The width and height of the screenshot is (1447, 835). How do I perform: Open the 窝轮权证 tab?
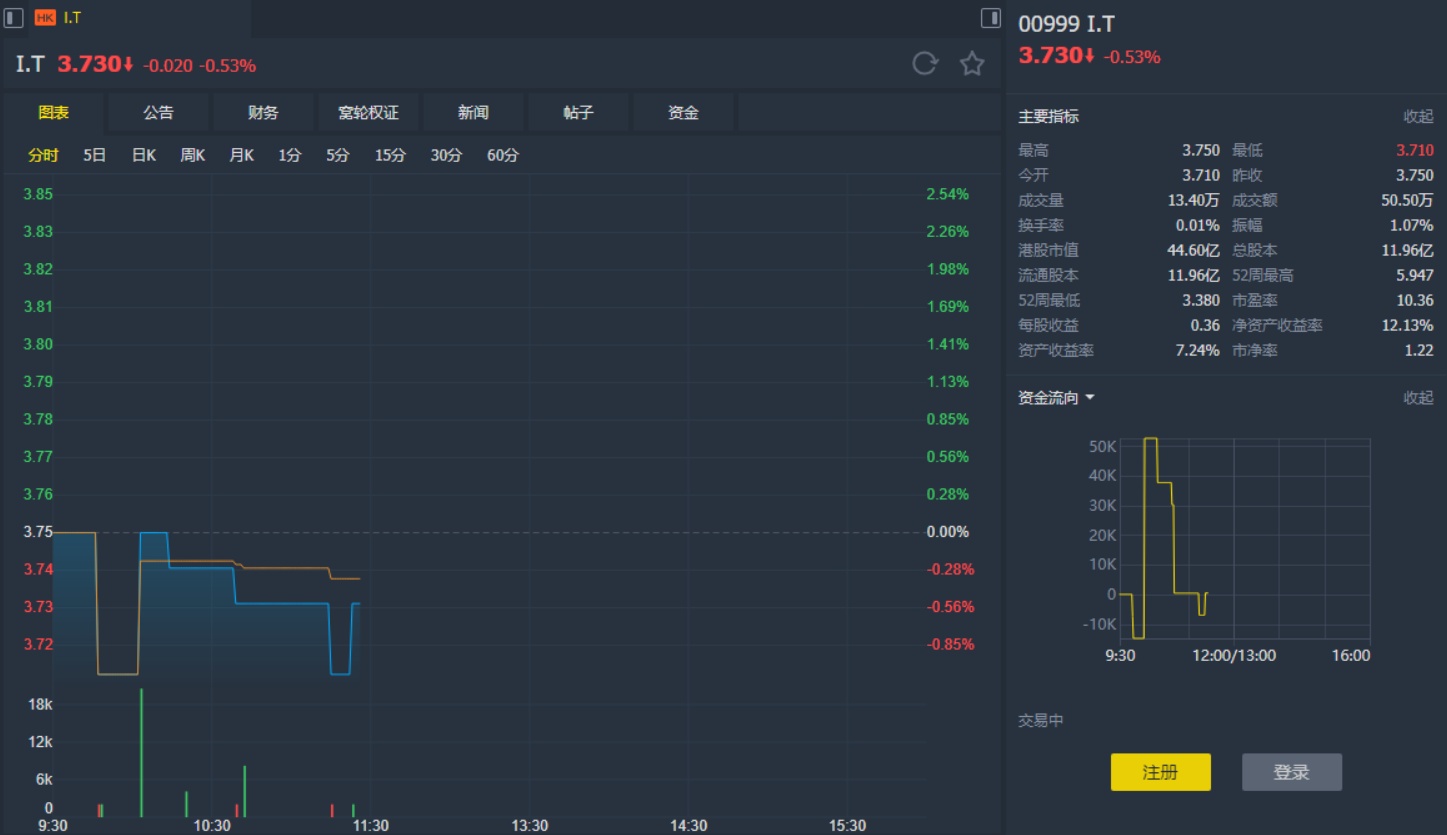368,113
